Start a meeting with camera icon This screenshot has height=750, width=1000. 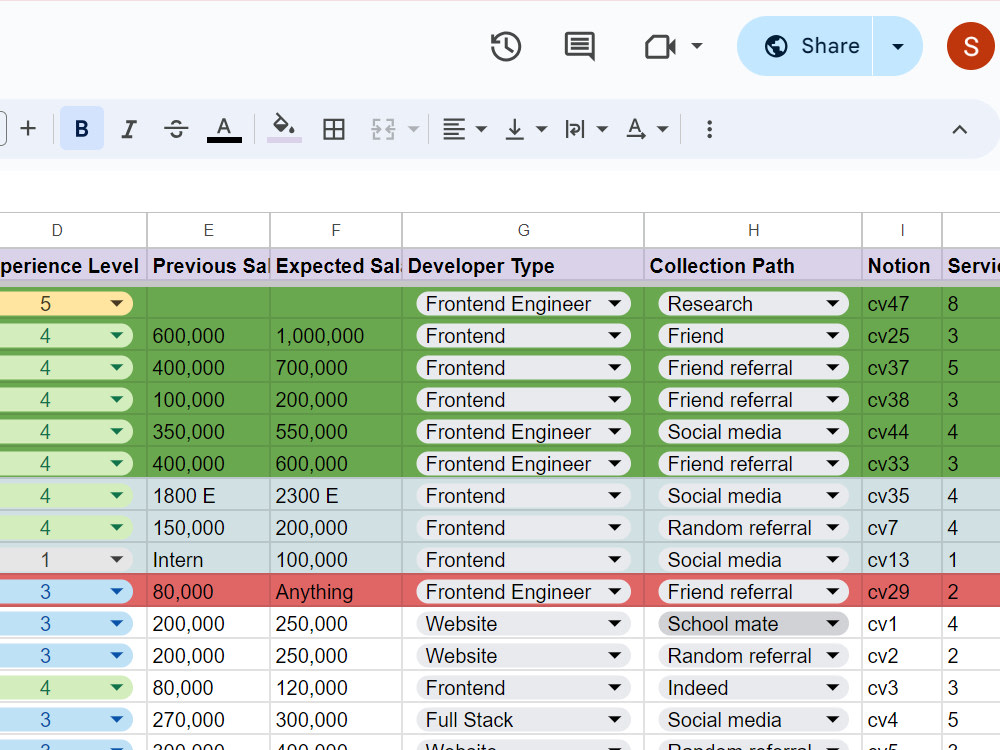tap(660, 47)
